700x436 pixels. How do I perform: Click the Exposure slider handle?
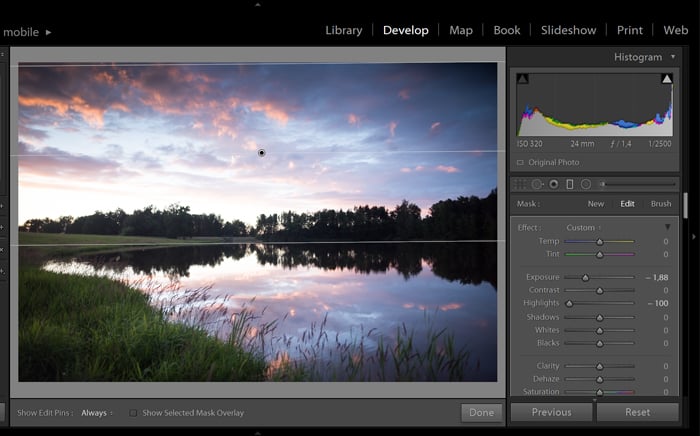coord(585,278)
